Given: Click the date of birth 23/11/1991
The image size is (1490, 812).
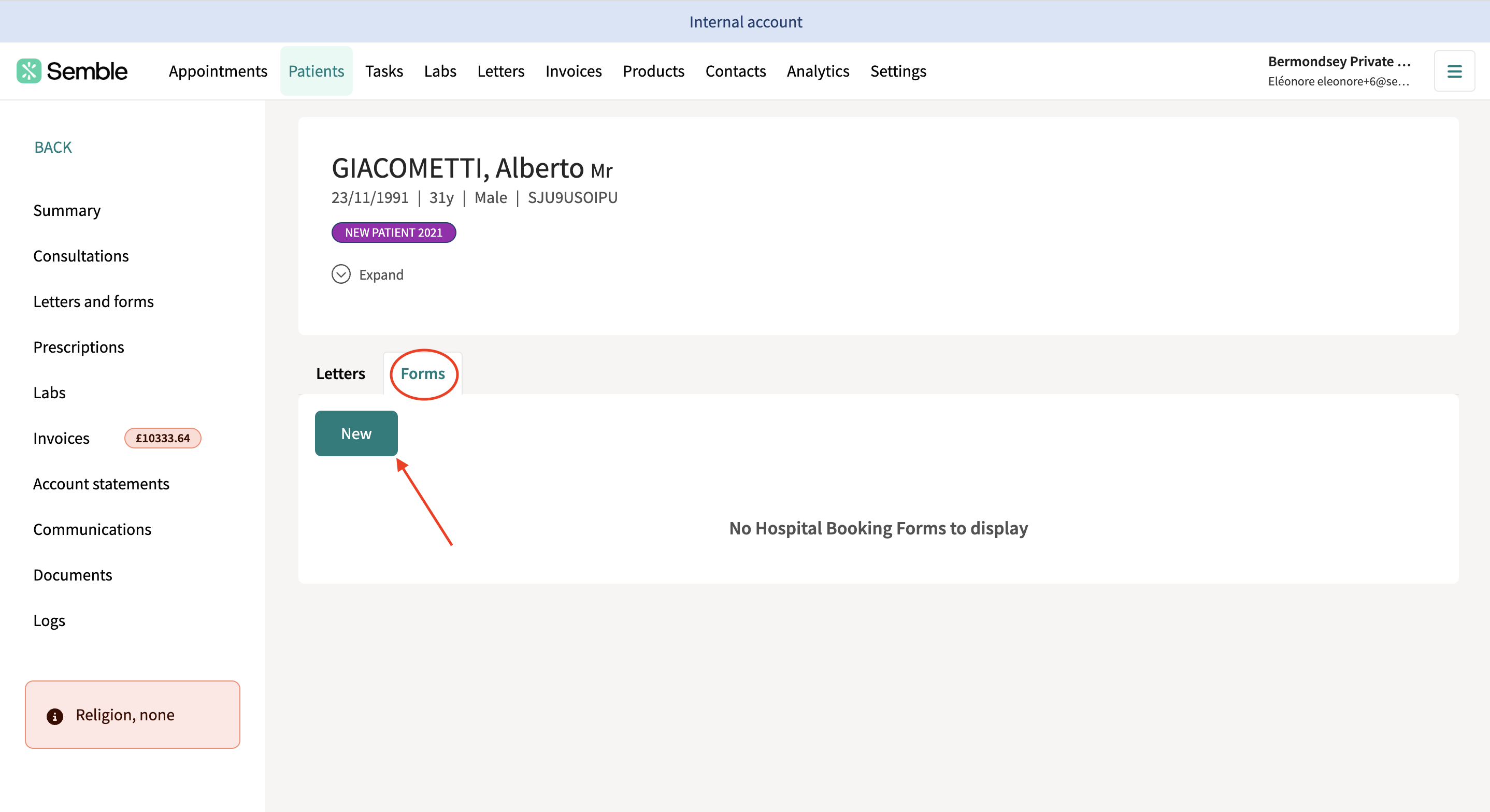Looking at the screenshot, I should (370, 198).
